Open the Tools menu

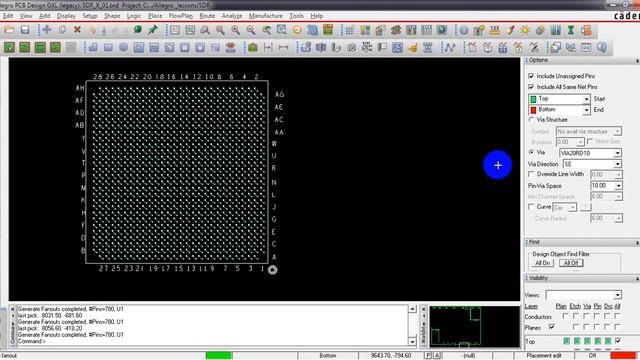coord(296,16)
